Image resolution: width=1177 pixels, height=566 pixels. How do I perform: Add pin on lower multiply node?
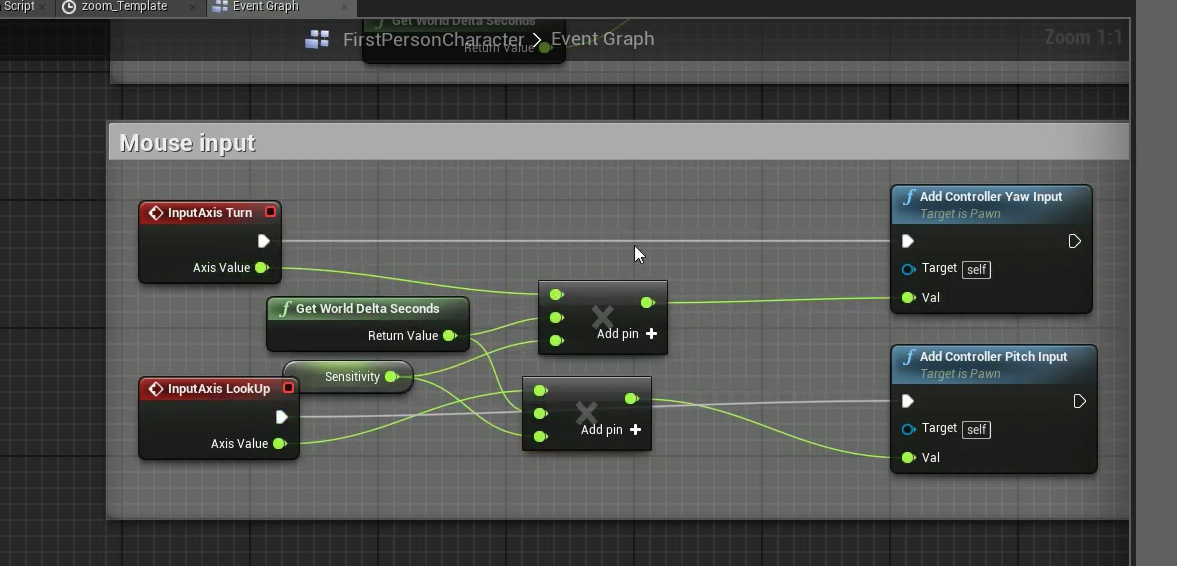coord(611,430)
